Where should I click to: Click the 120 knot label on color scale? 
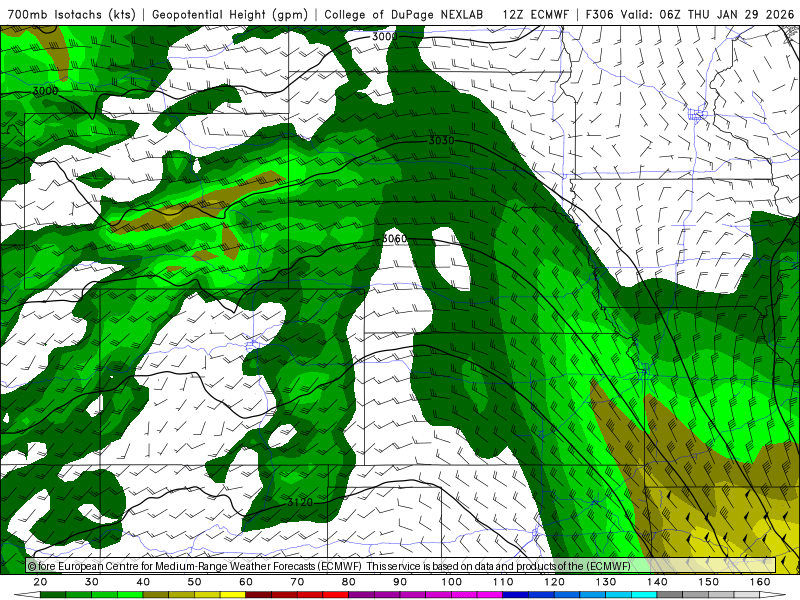coord(555,582)
